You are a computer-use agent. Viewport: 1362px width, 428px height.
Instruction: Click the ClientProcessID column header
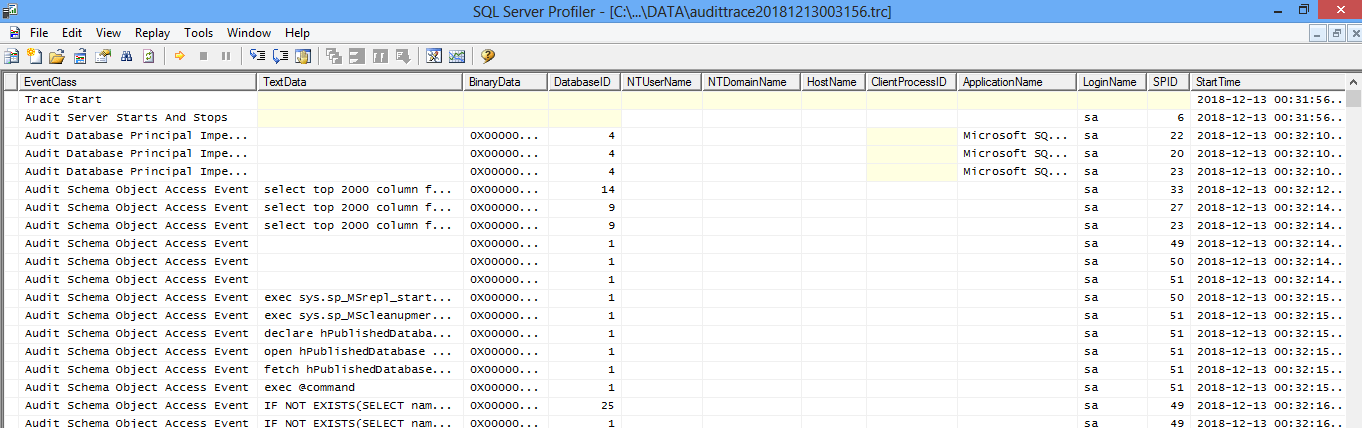click(912, 82)
